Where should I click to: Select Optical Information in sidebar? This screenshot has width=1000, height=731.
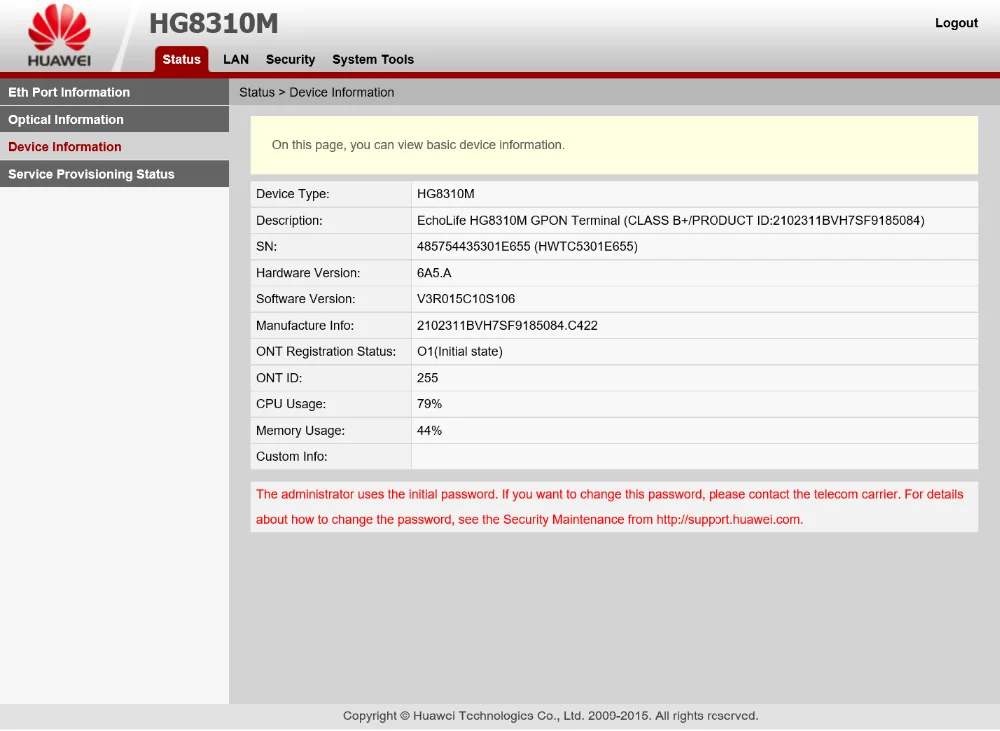(x=66, y=120)
